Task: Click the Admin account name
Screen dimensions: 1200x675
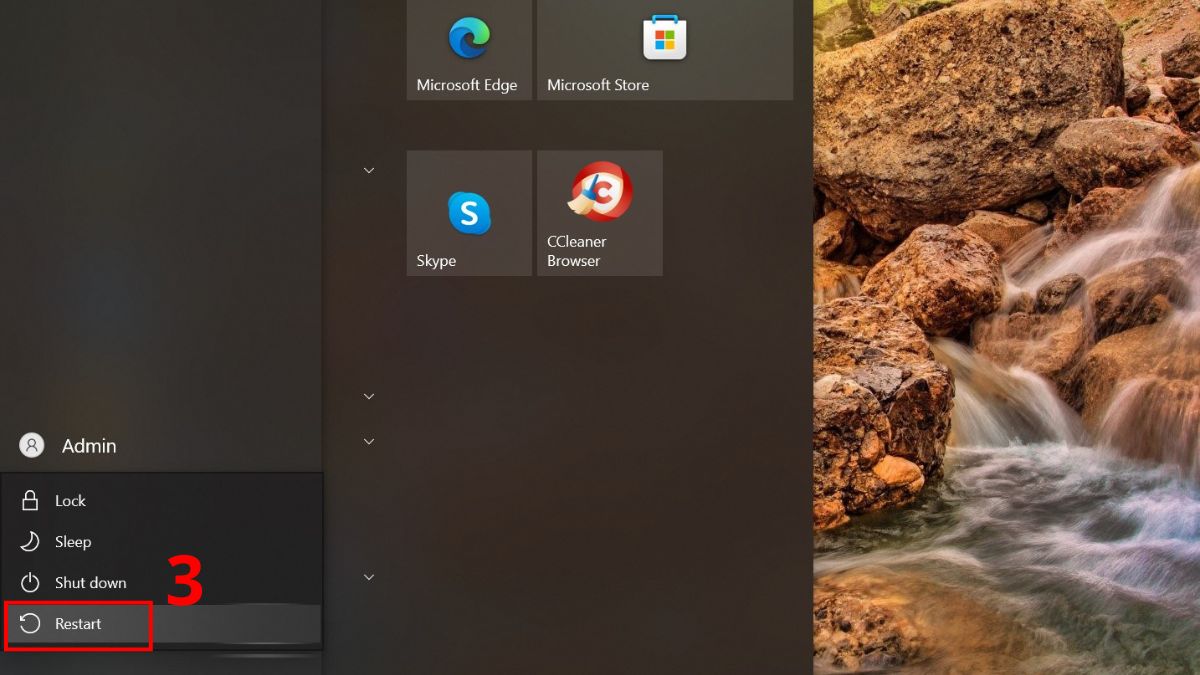Action: (x=89, y=446)
